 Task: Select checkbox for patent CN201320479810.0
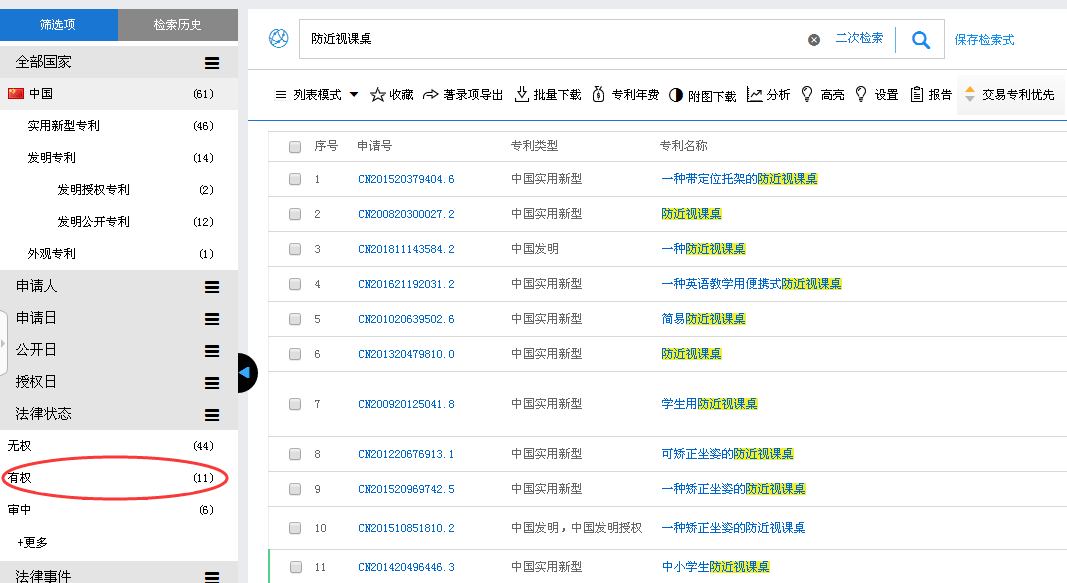coord(295,354)
